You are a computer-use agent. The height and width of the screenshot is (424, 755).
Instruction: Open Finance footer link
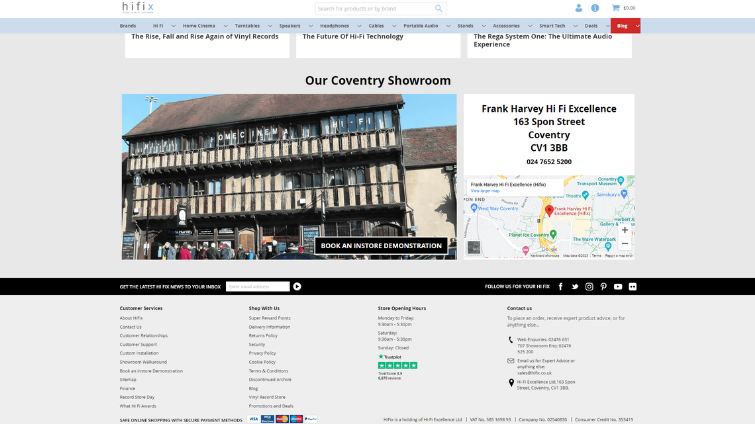point(127,388)
